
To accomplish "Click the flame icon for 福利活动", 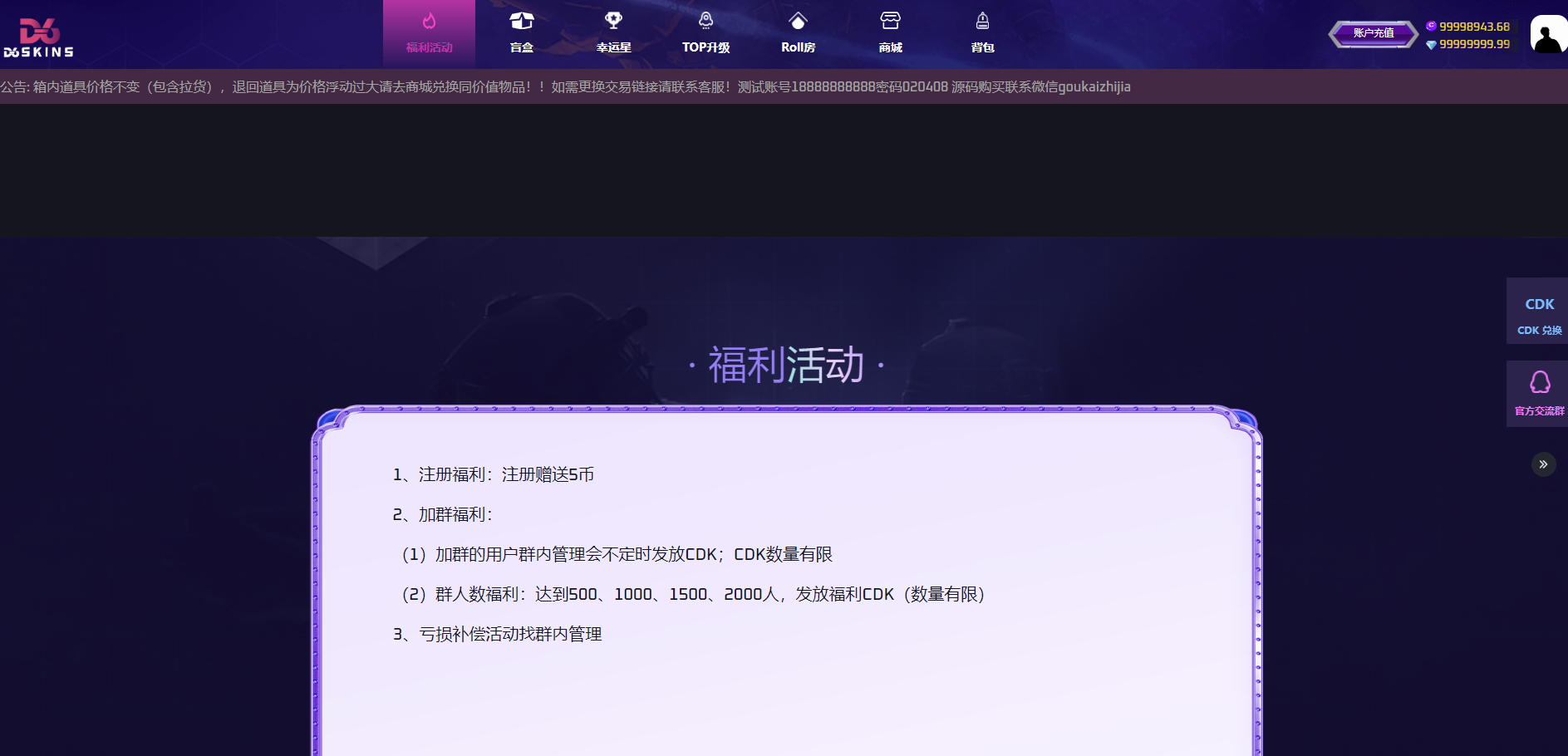I will tap(429, 21).
